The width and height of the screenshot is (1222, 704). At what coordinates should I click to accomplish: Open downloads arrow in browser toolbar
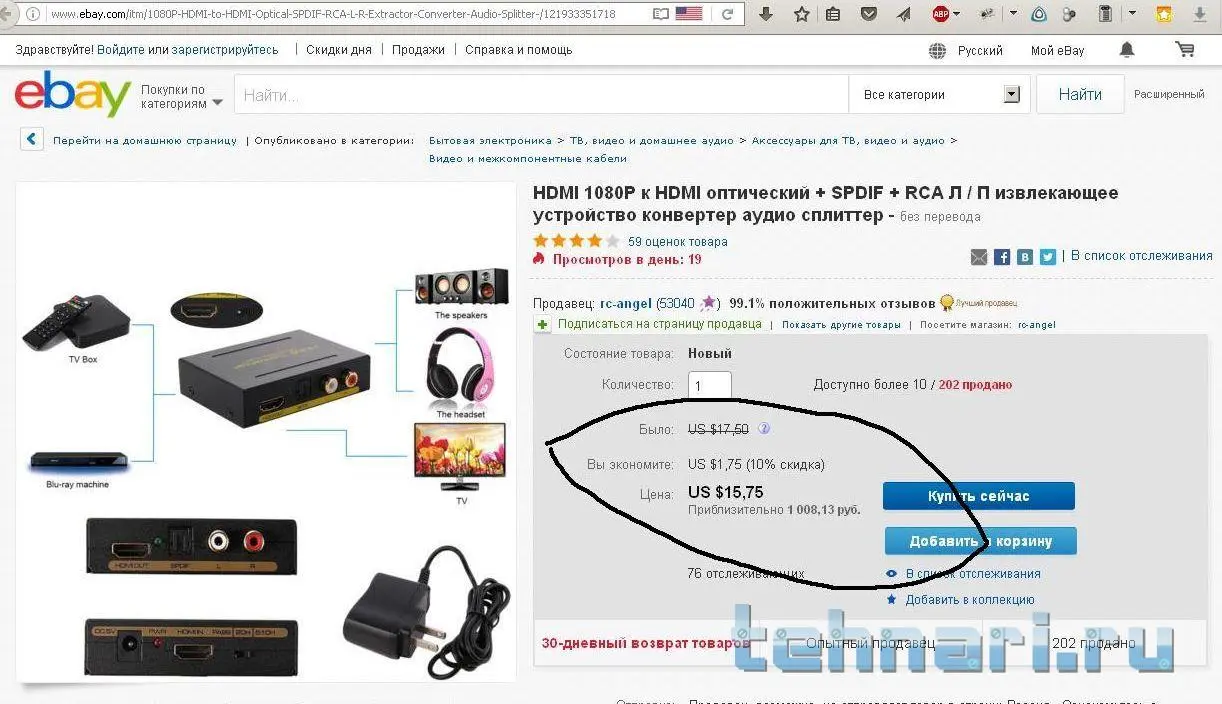click(767, 14)
